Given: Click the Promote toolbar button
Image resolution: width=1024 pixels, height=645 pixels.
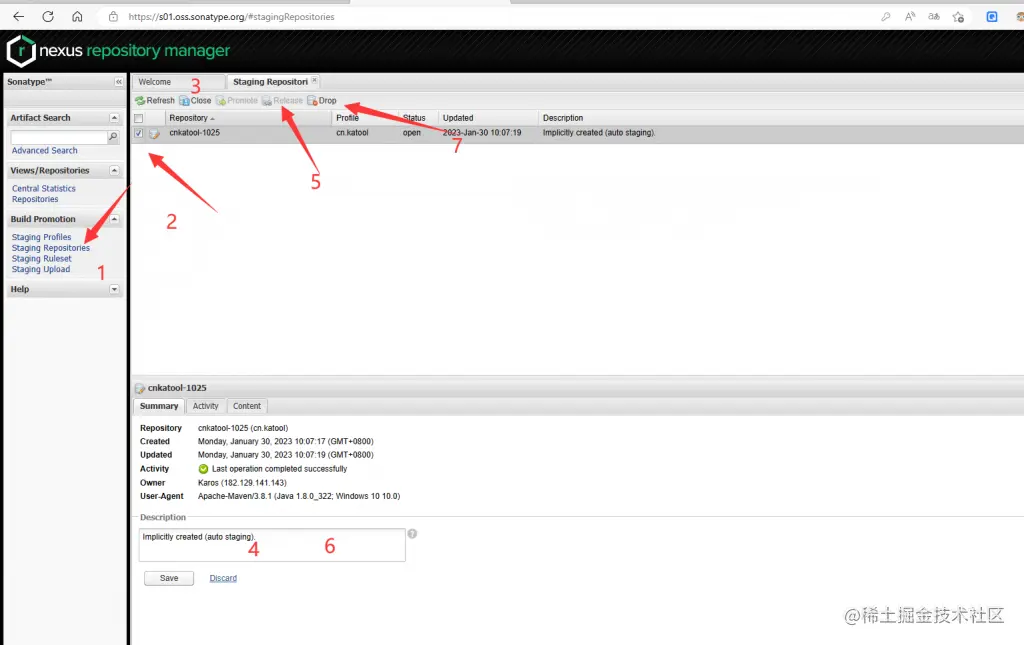Looking at the screenshot, I should (237, 101).
